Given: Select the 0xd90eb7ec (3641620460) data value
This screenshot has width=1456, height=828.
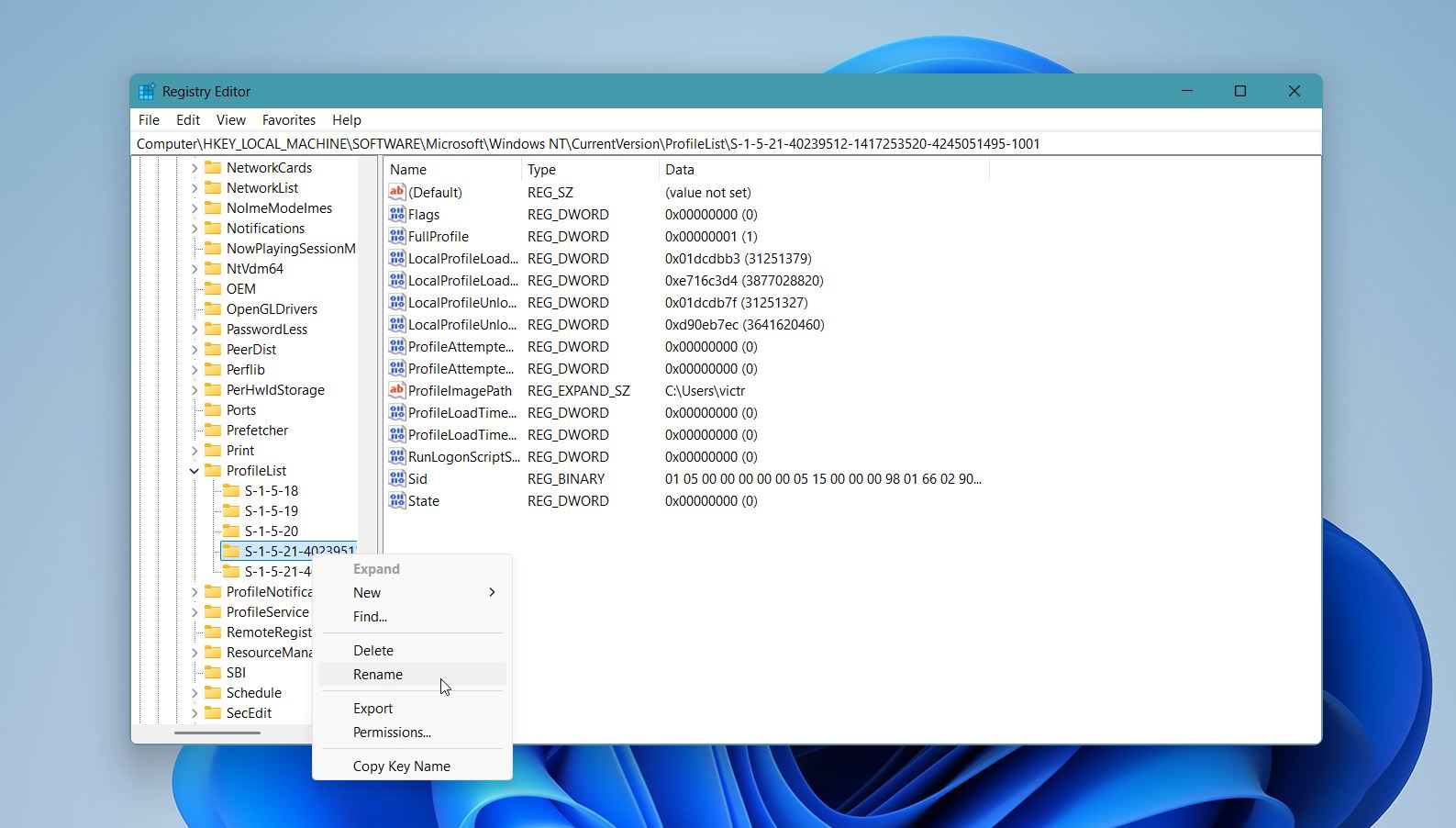Looking at the screenshot, I should [x=744, y=325].
